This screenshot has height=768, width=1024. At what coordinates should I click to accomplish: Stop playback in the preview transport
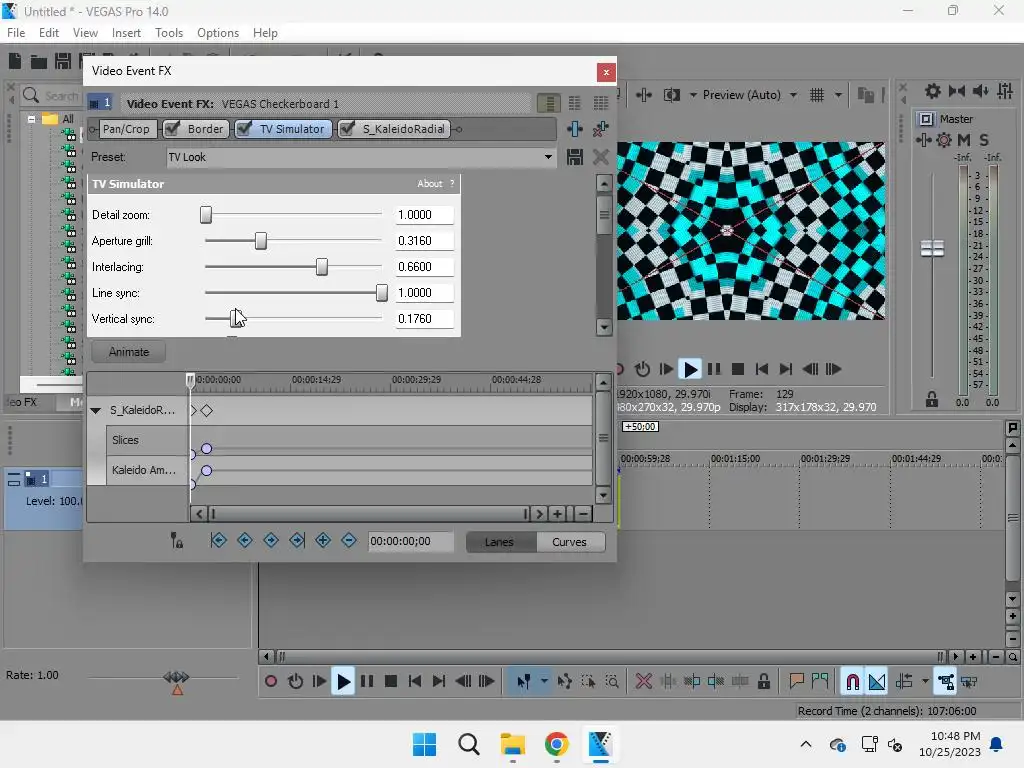pyautogui.click(x=738, y=369)
